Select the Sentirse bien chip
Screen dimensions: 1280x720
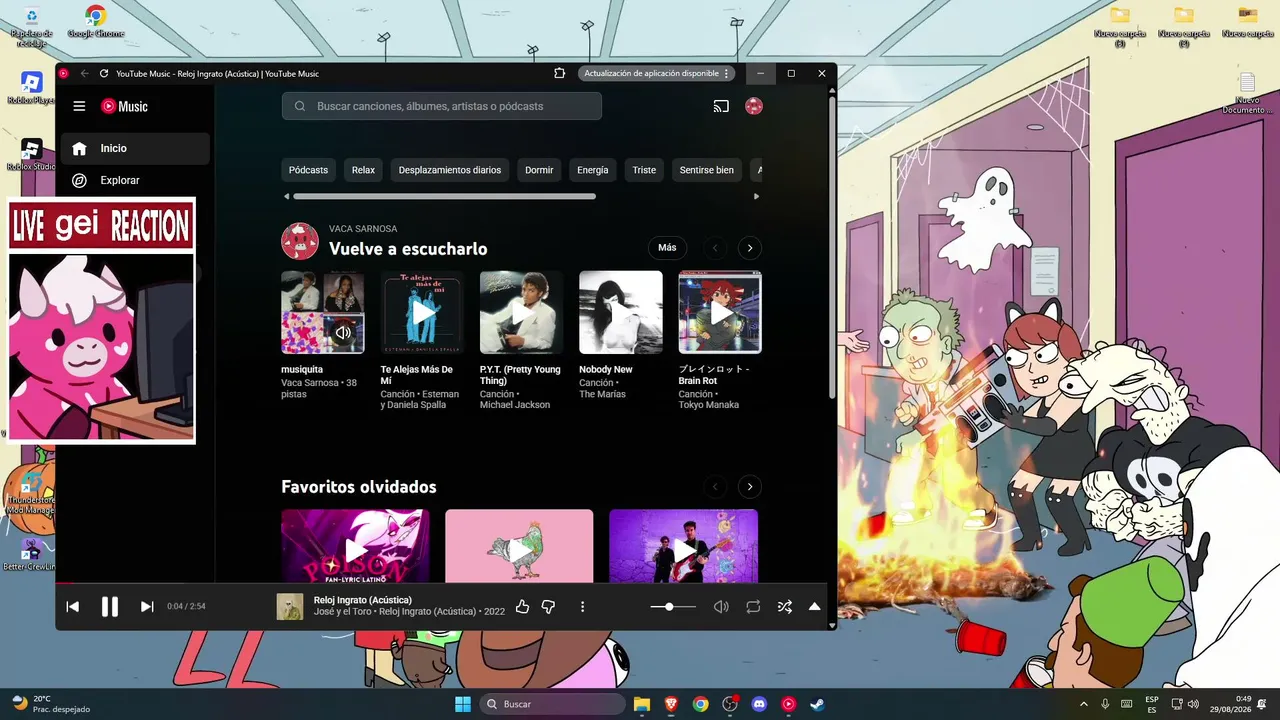click(x=707, y=170)
